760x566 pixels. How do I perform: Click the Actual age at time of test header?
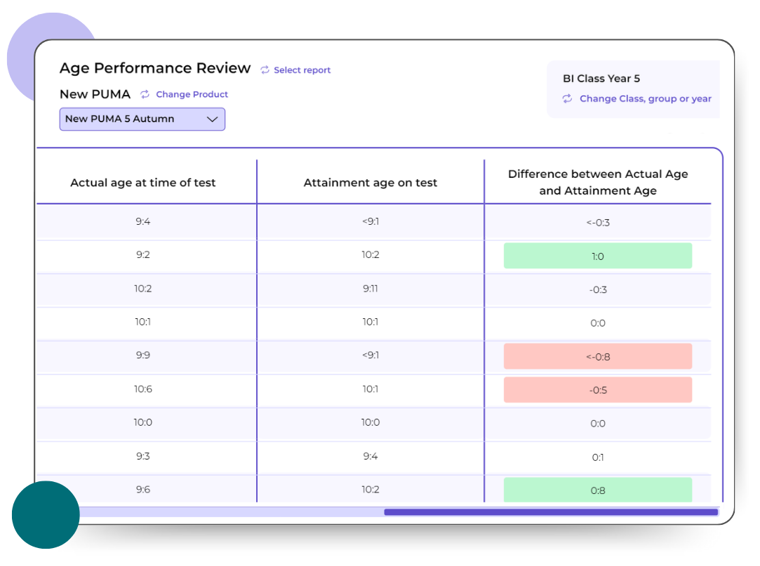coord(143,182)
